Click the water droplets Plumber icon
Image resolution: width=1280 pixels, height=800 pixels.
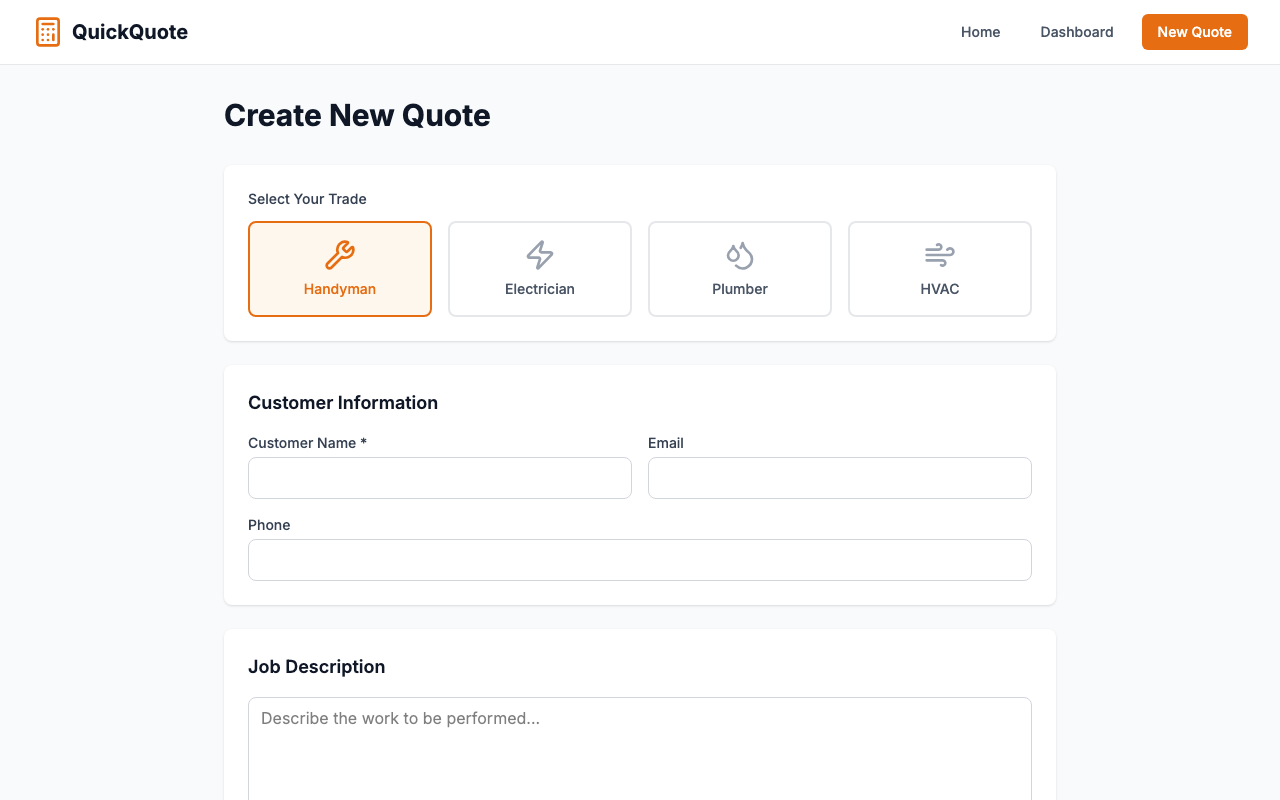point(740,253)
